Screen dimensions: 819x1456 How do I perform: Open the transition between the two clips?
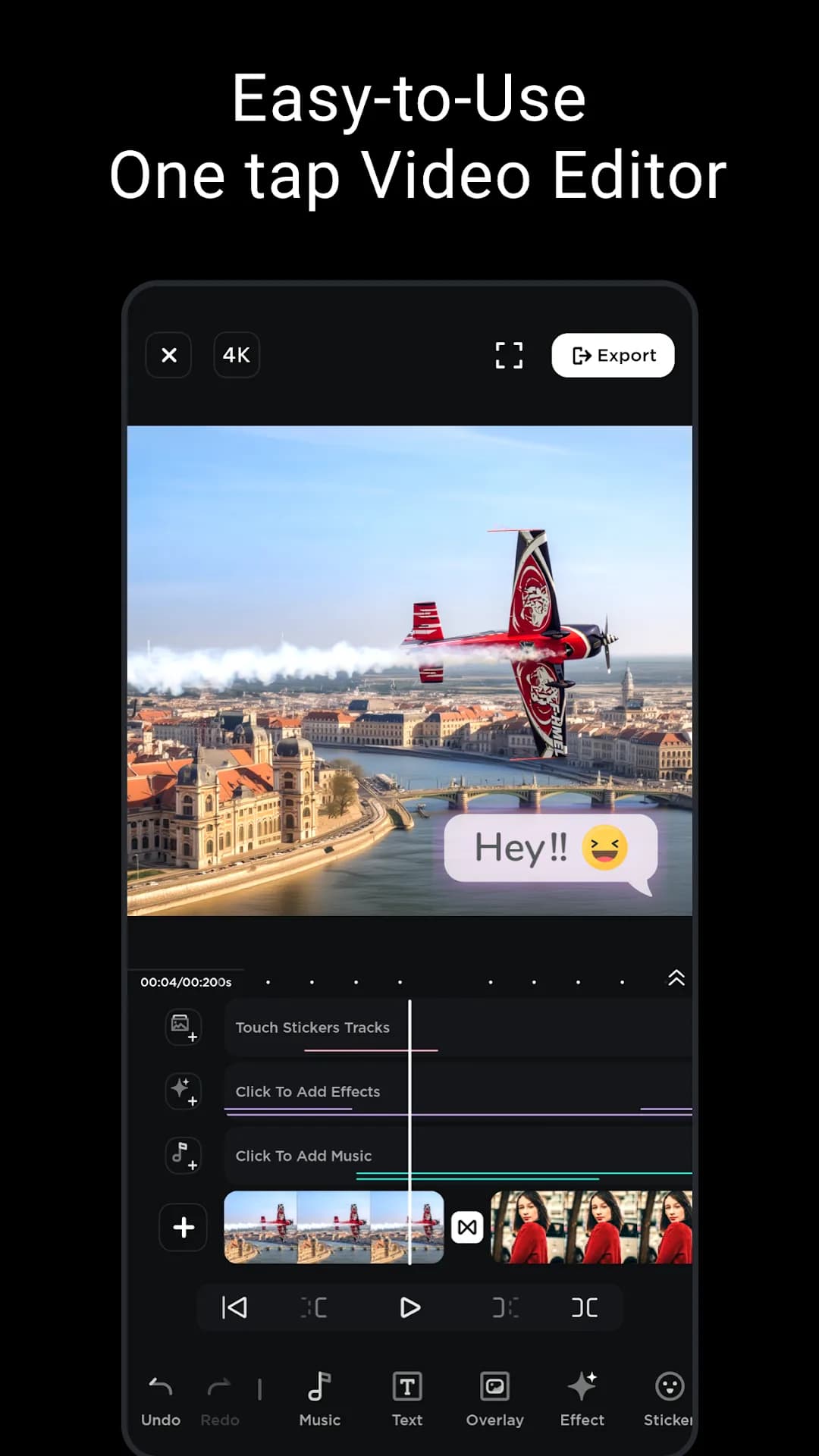(x=467, y=1227)
